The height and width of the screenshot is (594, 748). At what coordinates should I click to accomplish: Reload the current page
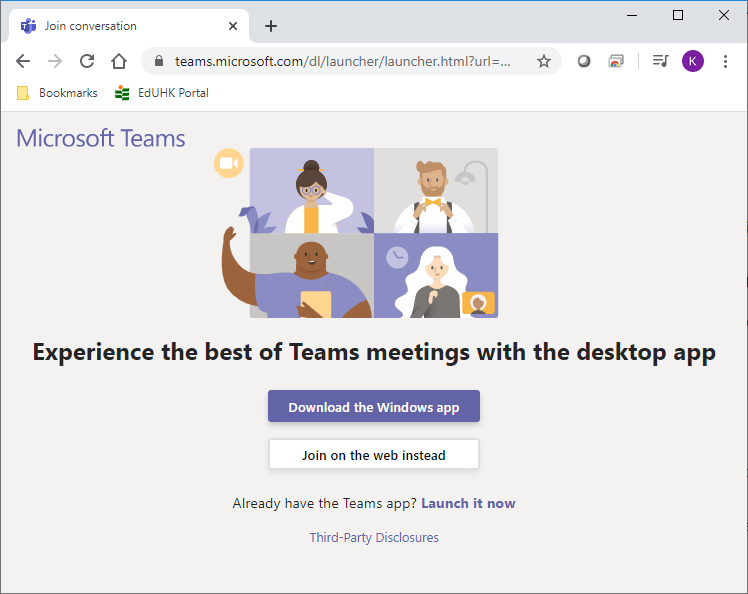coord(87,61)
